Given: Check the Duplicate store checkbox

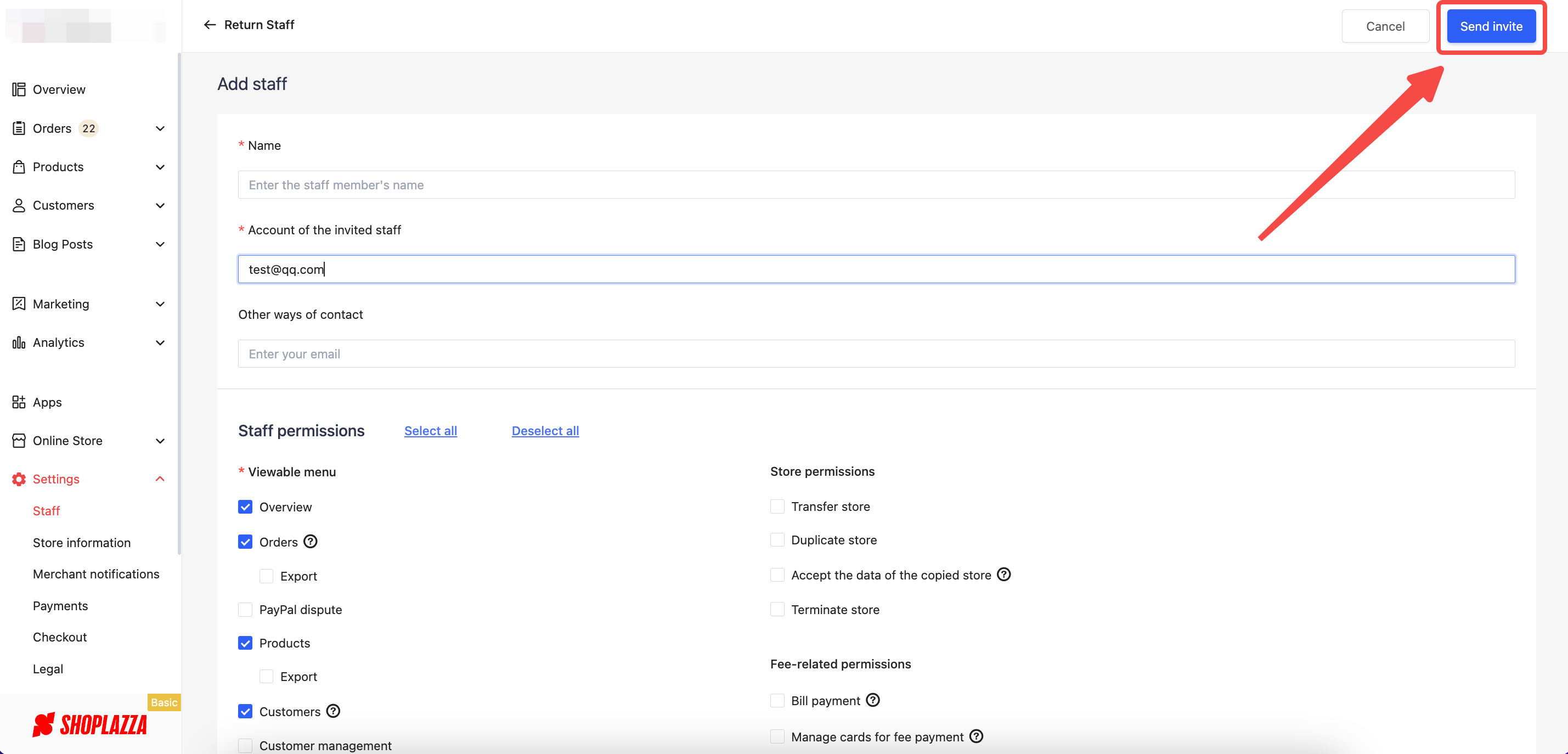Looking at the screenshot, I should [x=777, y=539].
